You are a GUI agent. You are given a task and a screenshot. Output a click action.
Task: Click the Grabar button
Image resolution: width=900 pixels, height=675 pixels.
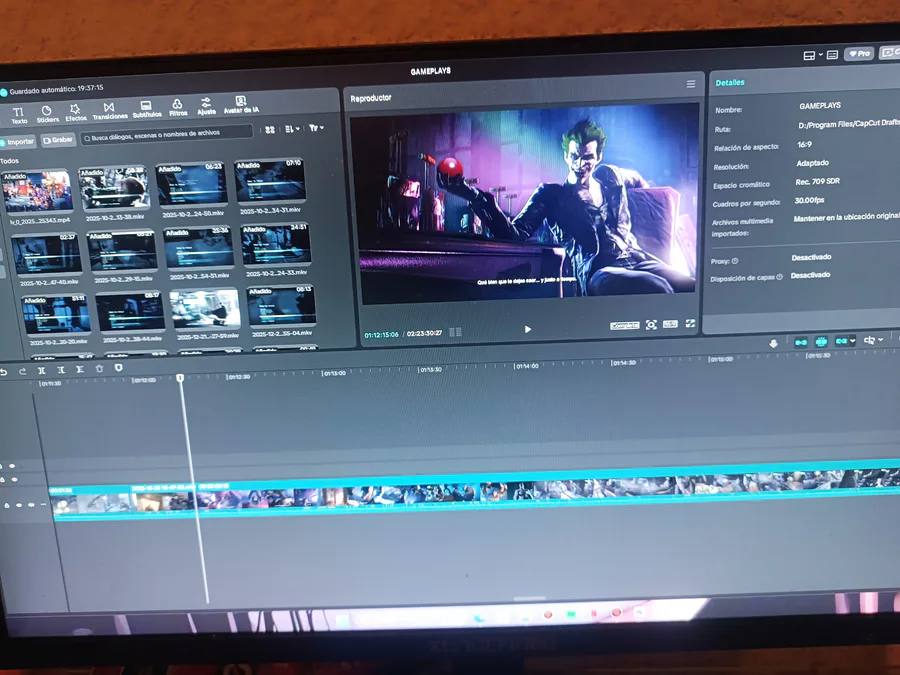pos(58,139)
